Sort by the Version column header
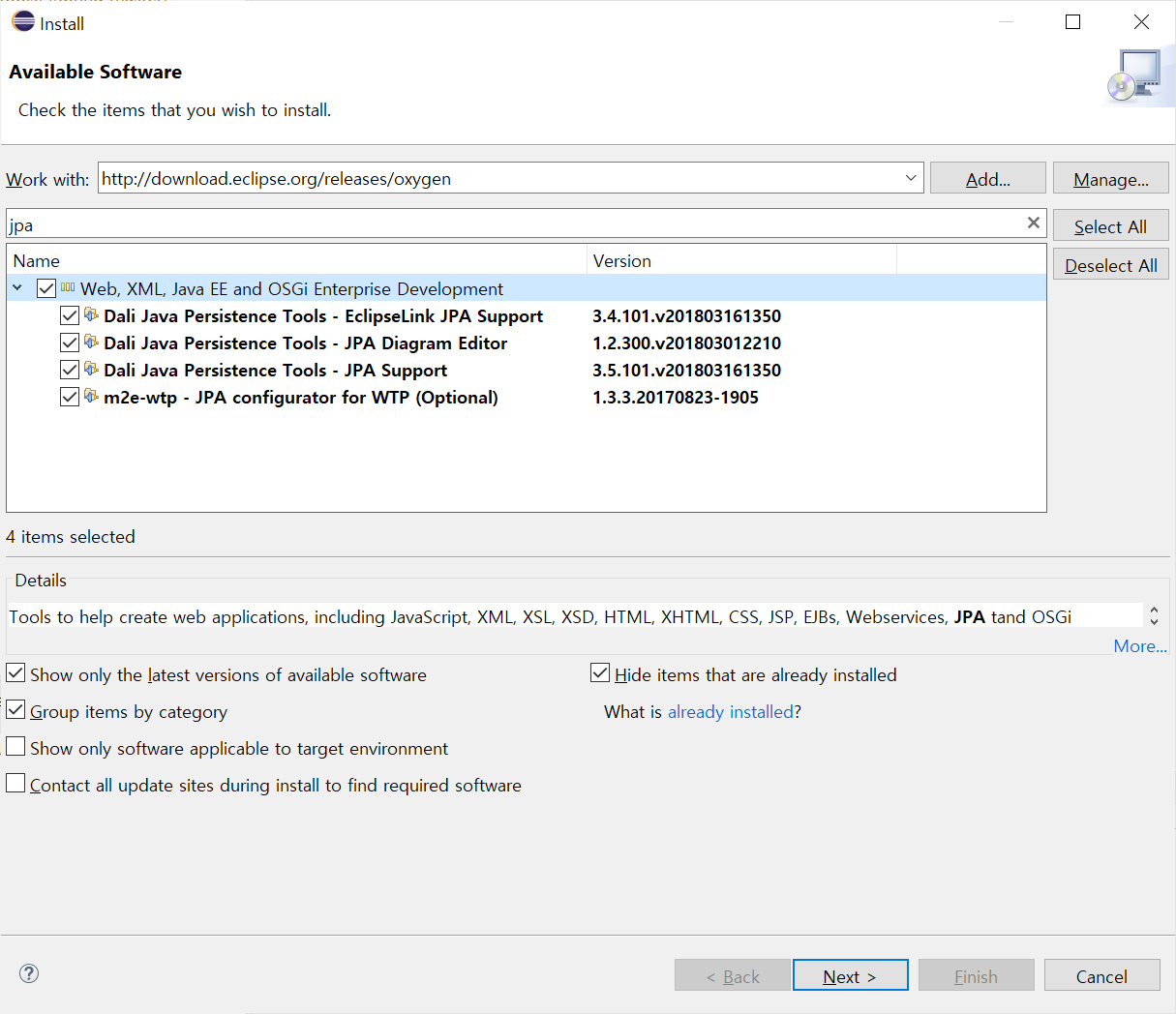 click(x=741, y=260)
